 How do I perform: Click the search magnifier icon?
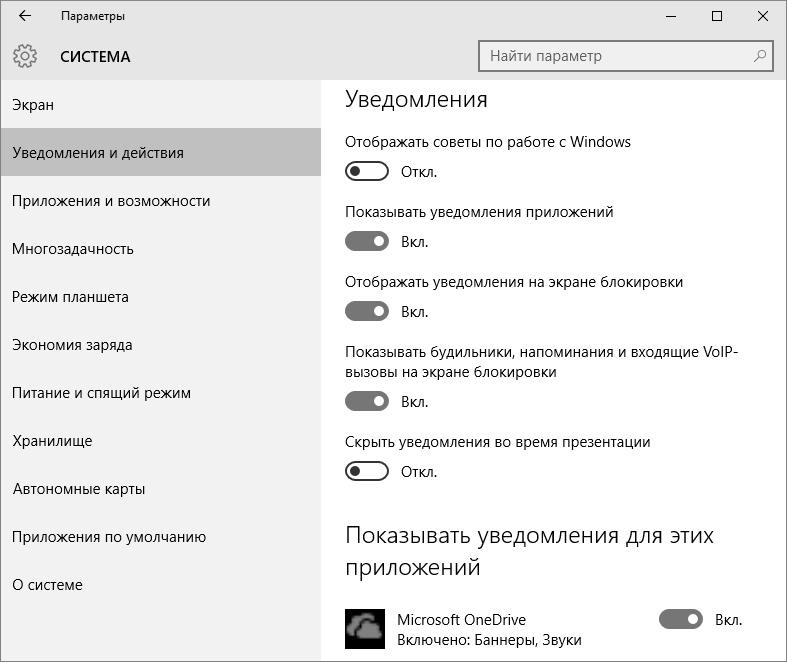pos(761,56)
